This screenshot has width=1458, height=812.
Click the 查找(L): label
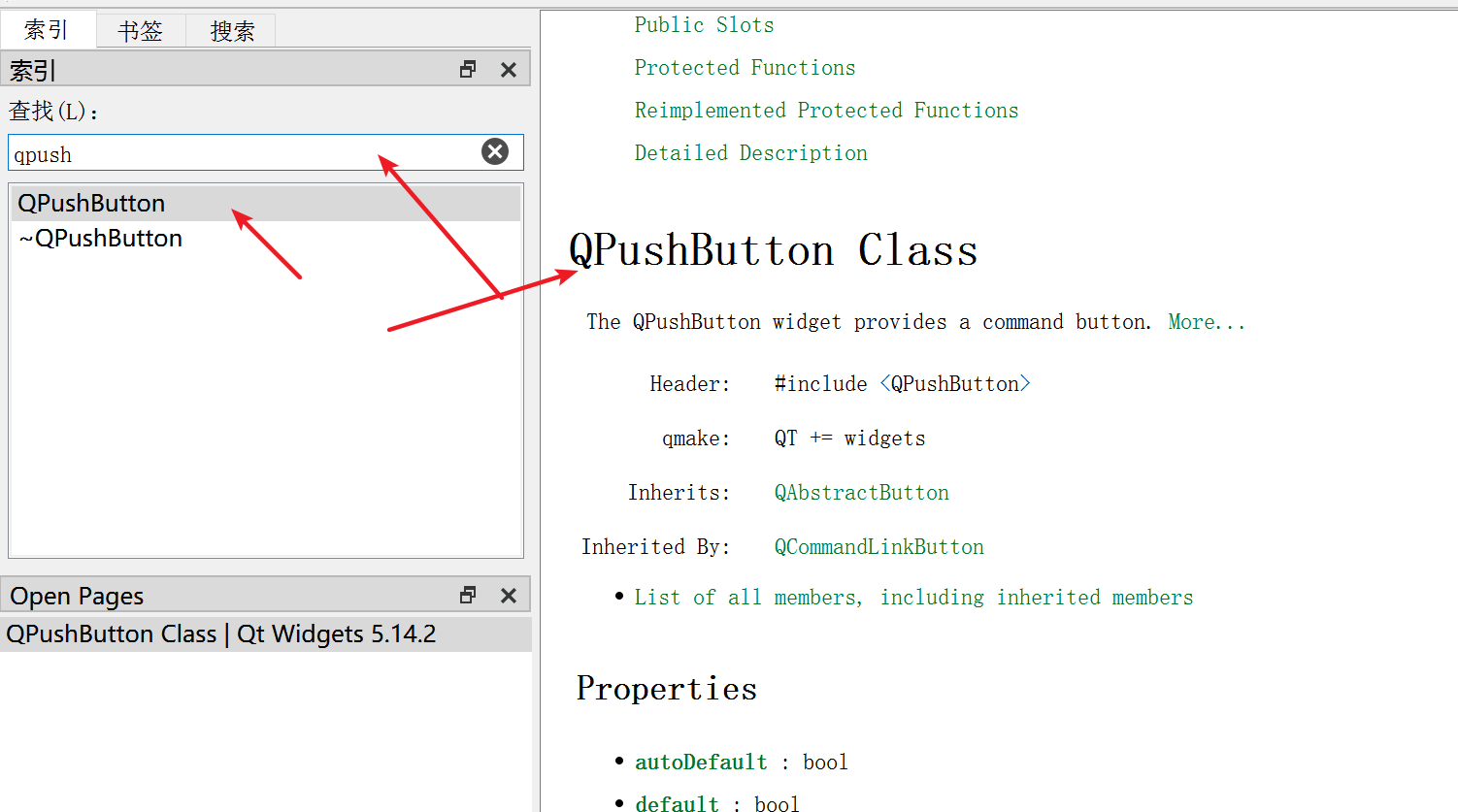point(54,112)
